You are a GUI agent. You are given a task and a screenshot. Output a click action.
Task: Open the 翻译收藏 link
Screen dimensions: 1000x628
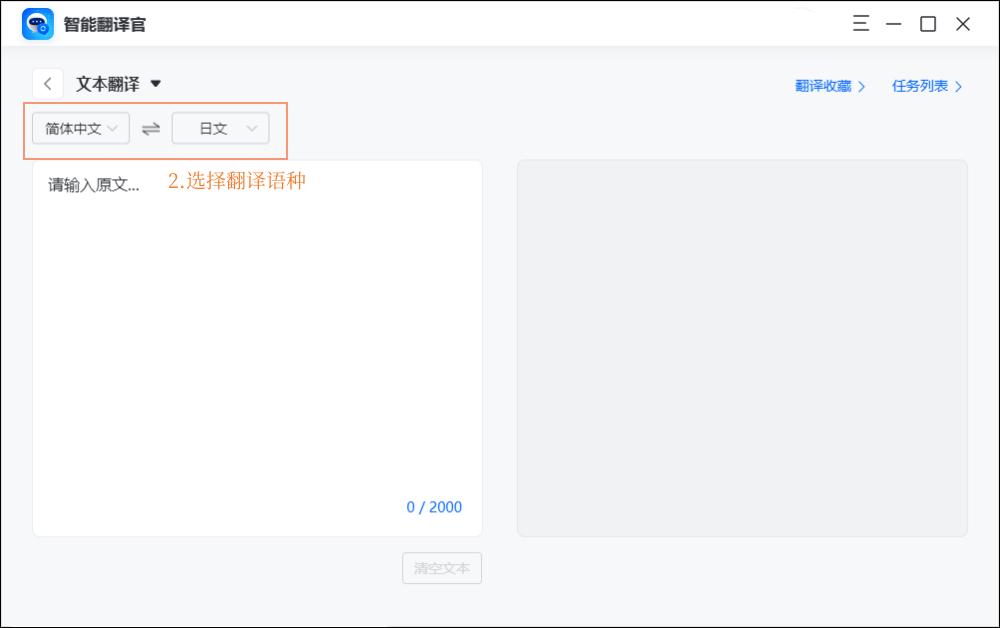coord(830,86)
